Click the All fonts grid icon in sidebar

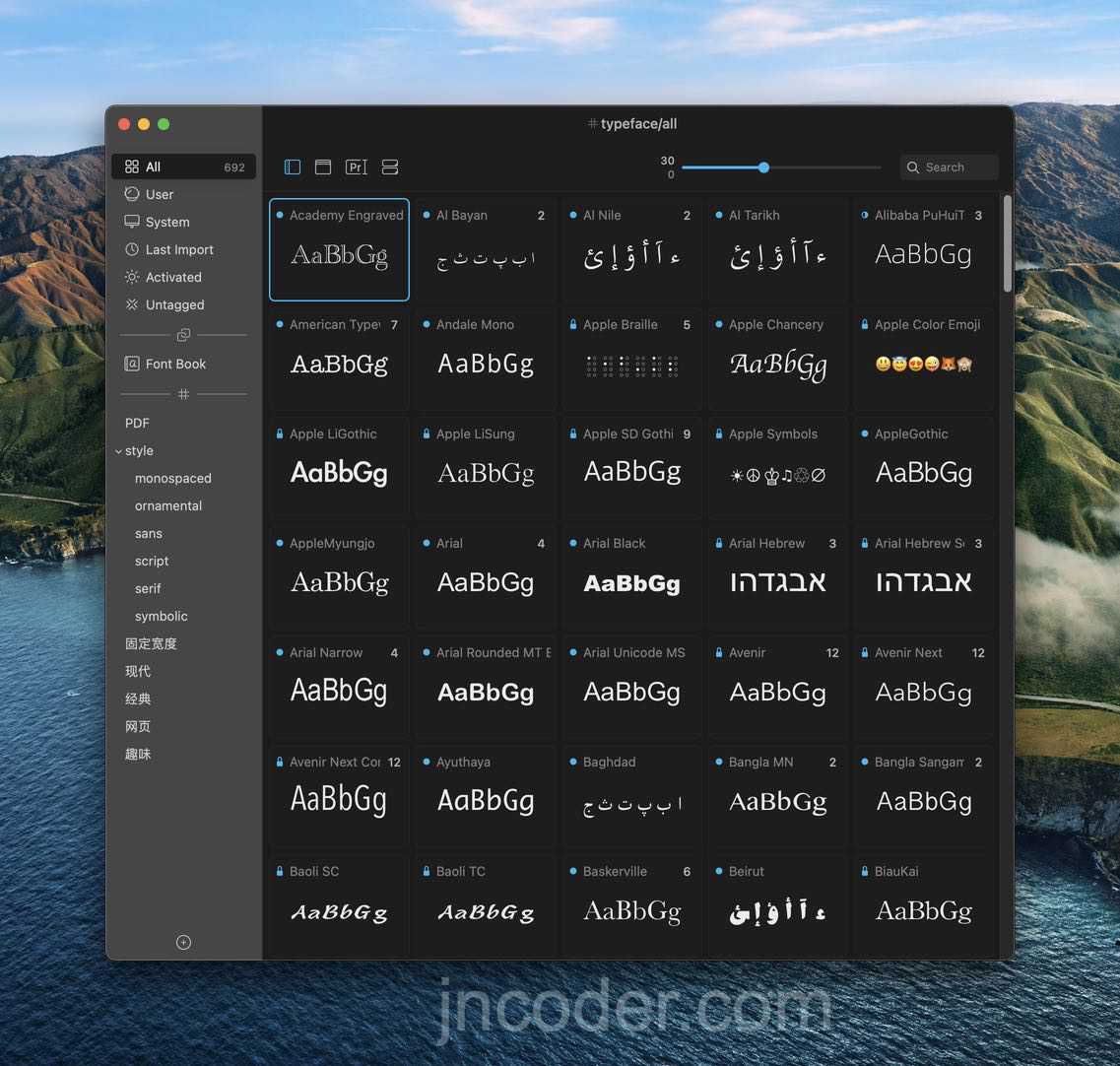tap(131, 167)
